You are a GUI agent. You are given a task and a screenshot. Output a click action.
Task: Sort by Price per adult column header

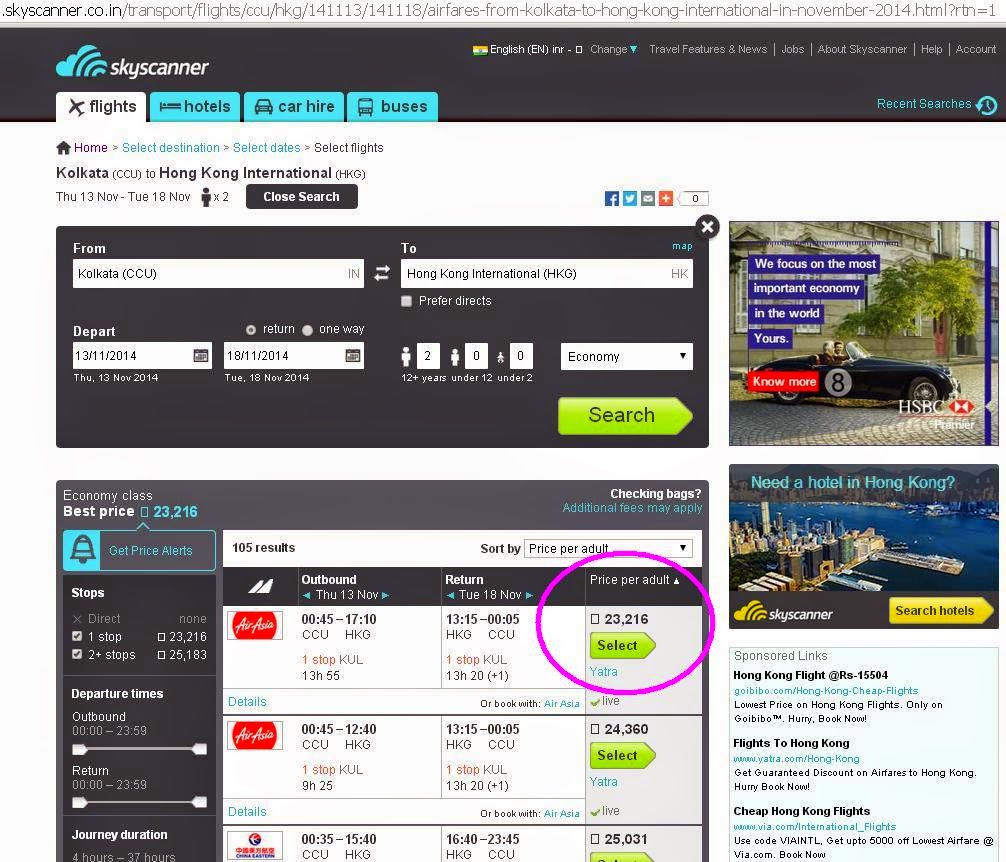coord(634,580)
